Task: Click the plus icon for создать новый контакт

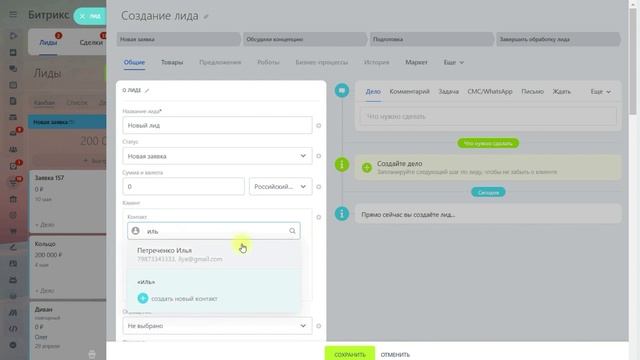Action: coord(142,298)
